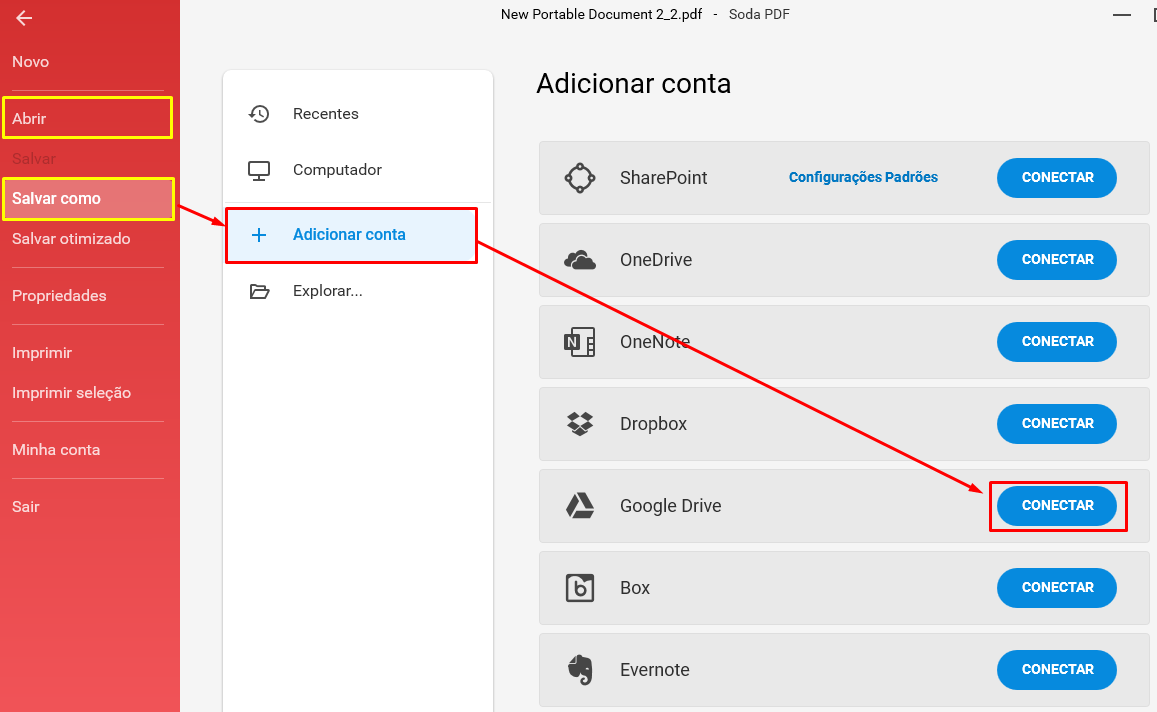Click the OneNote service name

[655, 342]
